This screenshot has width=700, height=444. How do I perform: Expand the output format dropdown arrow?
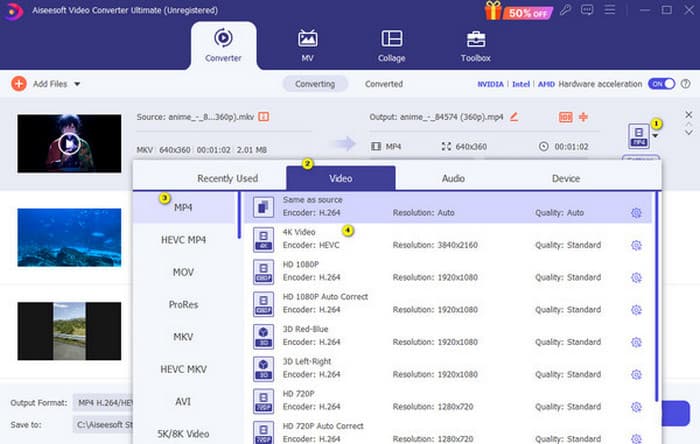(655, 136)
